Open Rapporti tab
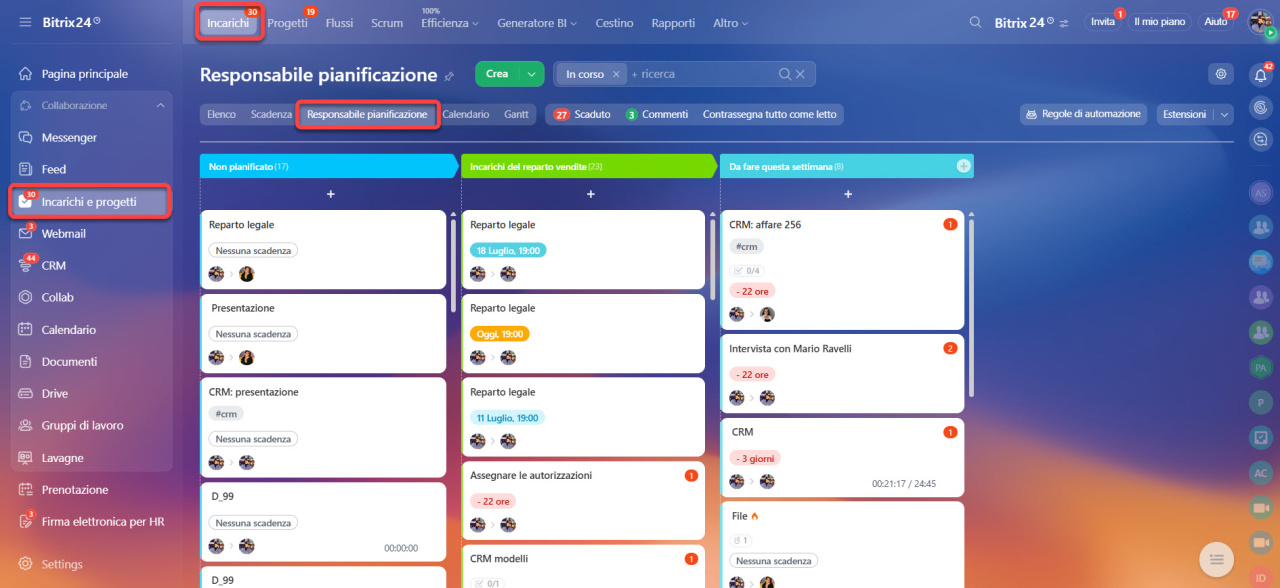The height and width of the screenshot is (588, 1280). (673, 23)
